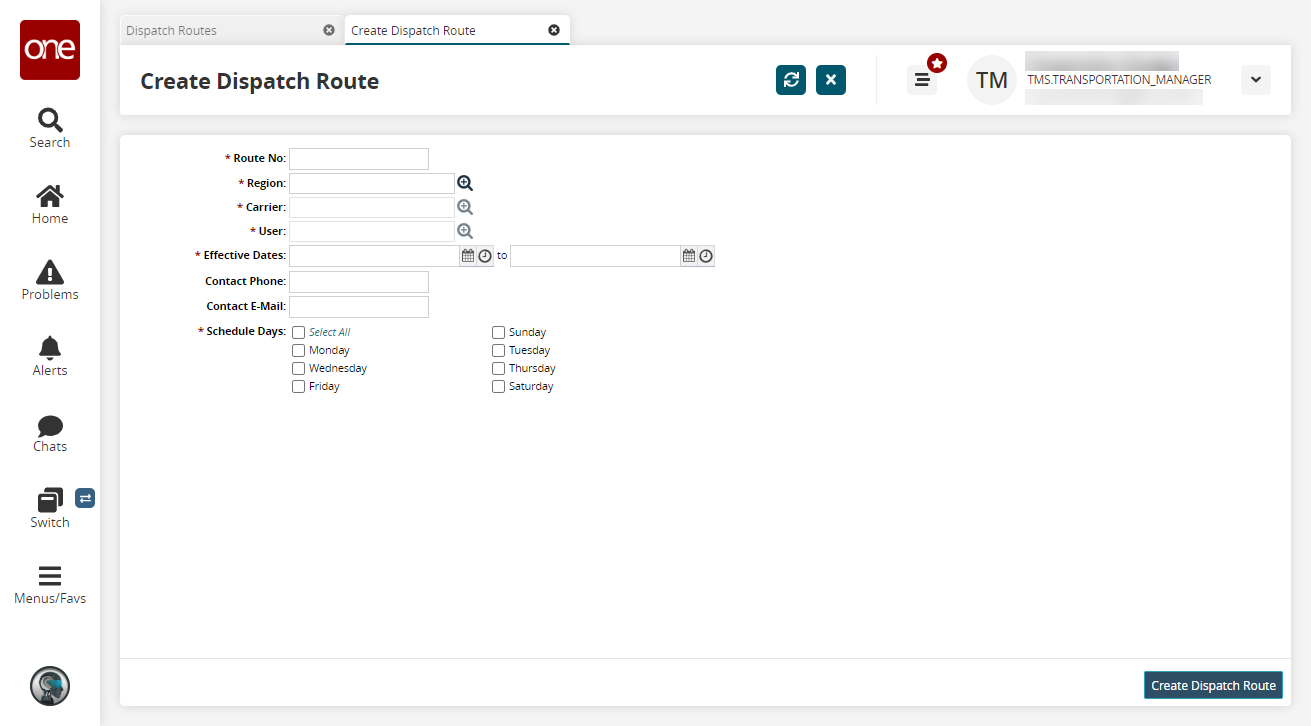Focus the Effective Dates start field
The width and height of the screenshot is (1311, 726).
[x=374, y=256]
